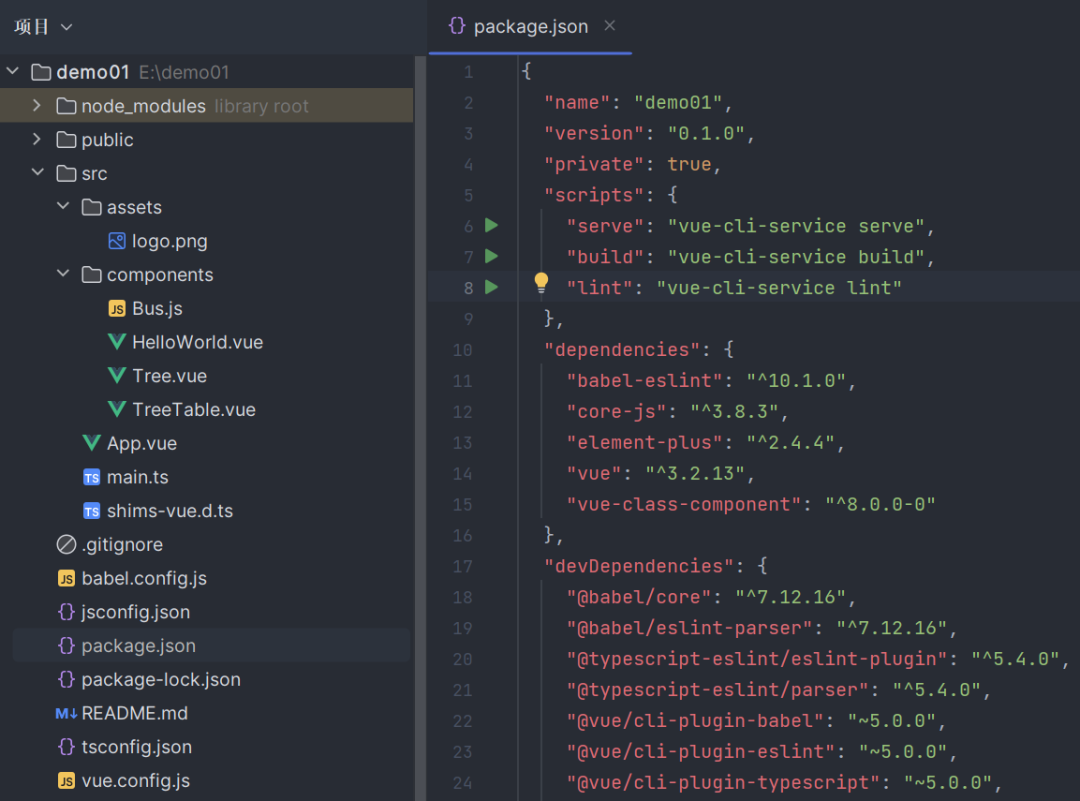Collapse the components folder
The height and width of the screenshot is (801, 1080).
point(63,275)
